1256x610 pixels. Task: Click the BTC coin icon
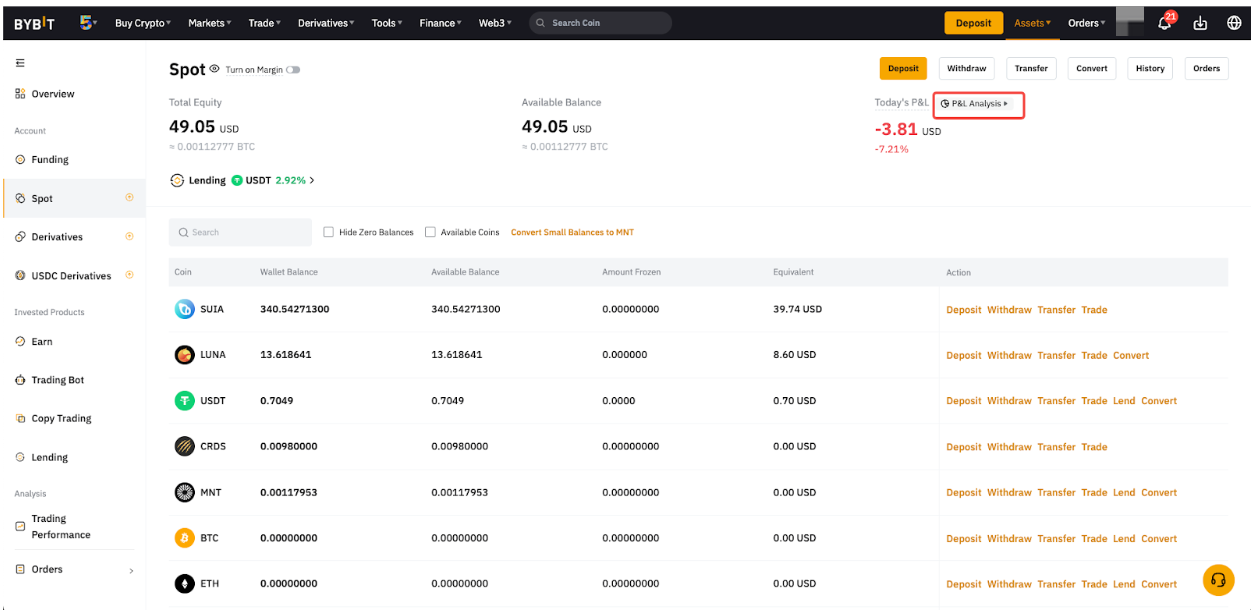coord(185,538)
